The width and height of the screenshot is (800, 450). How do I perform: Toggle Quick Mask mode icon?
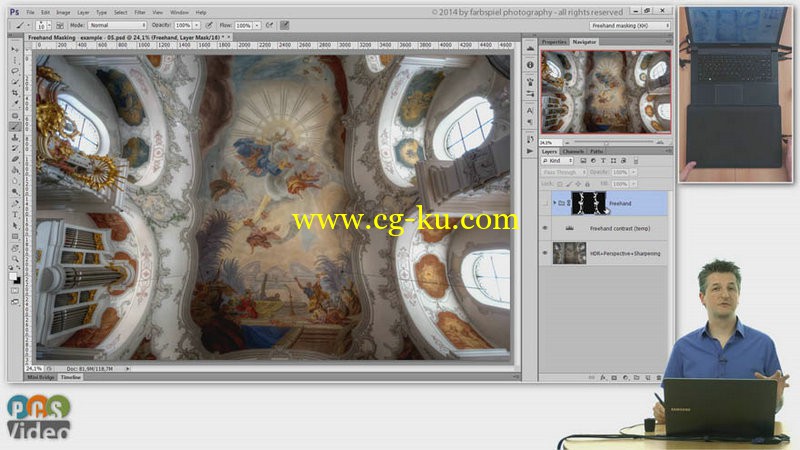pos(15,291)
